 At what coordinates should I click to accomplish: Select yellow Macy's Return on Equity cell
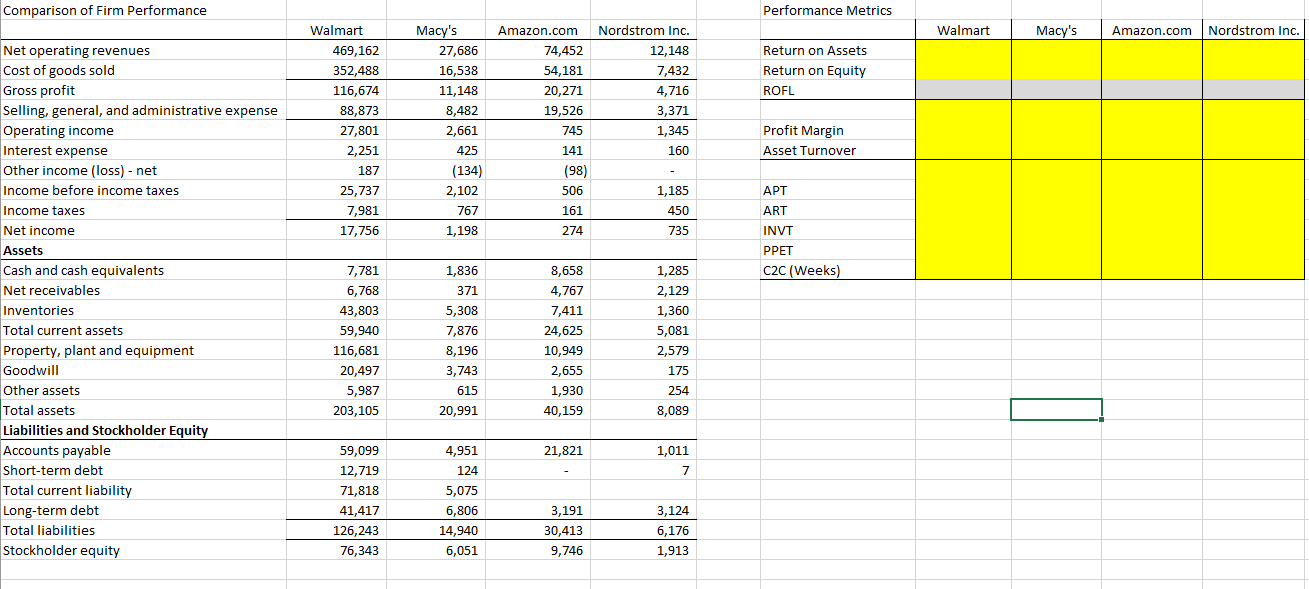[x=1056, y=70]
